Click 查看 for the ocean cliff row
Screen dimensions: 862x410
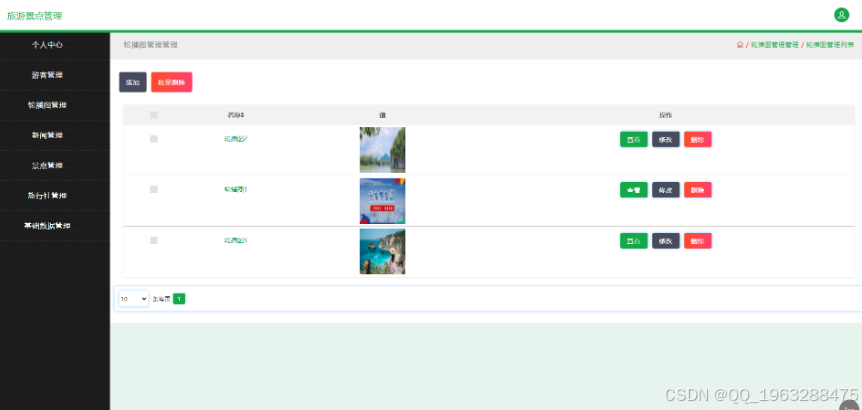[x=634, y=241]
